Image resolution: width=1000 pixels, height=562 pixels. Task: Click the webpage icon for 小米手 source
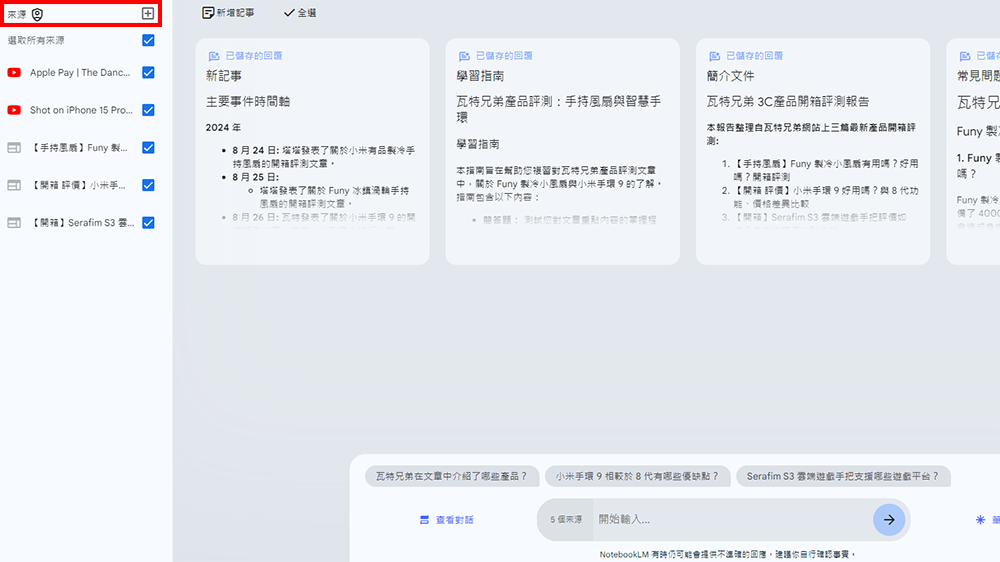pos(14,185)
